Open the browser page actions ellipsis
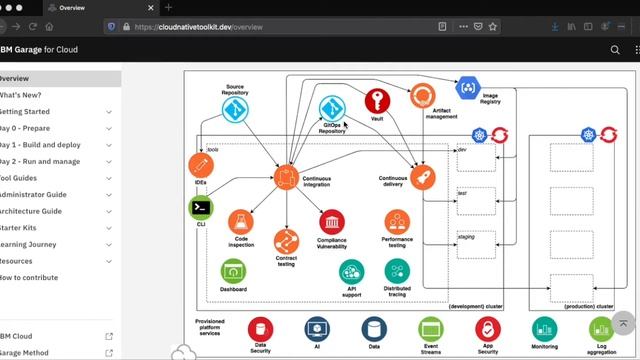This screenshot has height=360, width=640. click(x=463, y=27)
